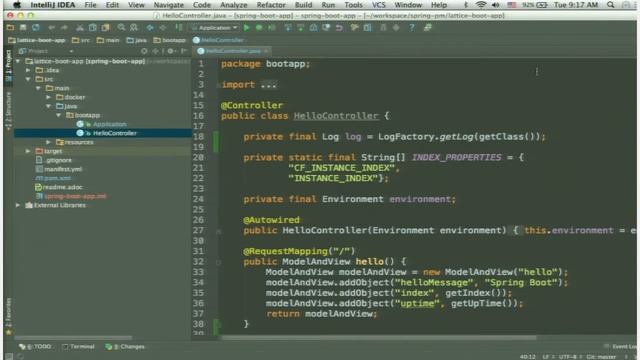This screenshot has height=360, width=640.
Task: Expand the target folder
Action: click(x=28, y=151)
